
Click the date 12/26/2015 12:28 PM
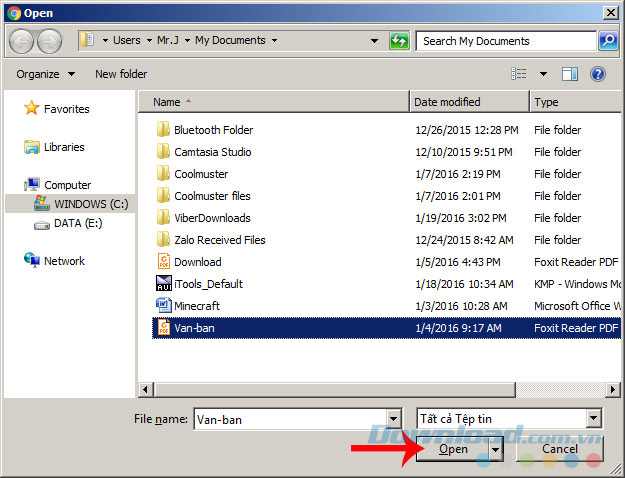[x=467, y=130]
